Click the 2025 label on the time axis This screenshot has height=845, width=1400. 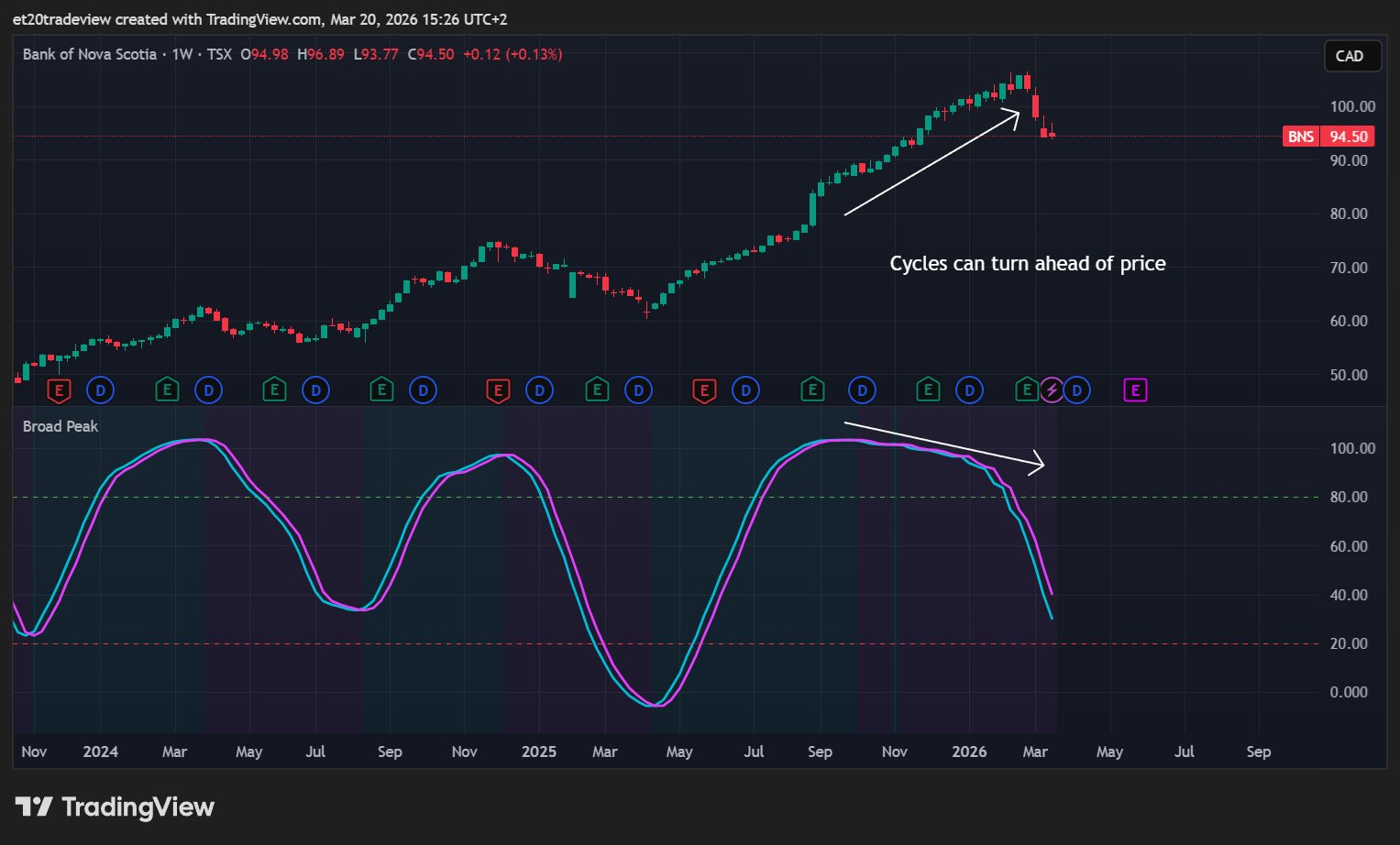click(x=539, y=752)
